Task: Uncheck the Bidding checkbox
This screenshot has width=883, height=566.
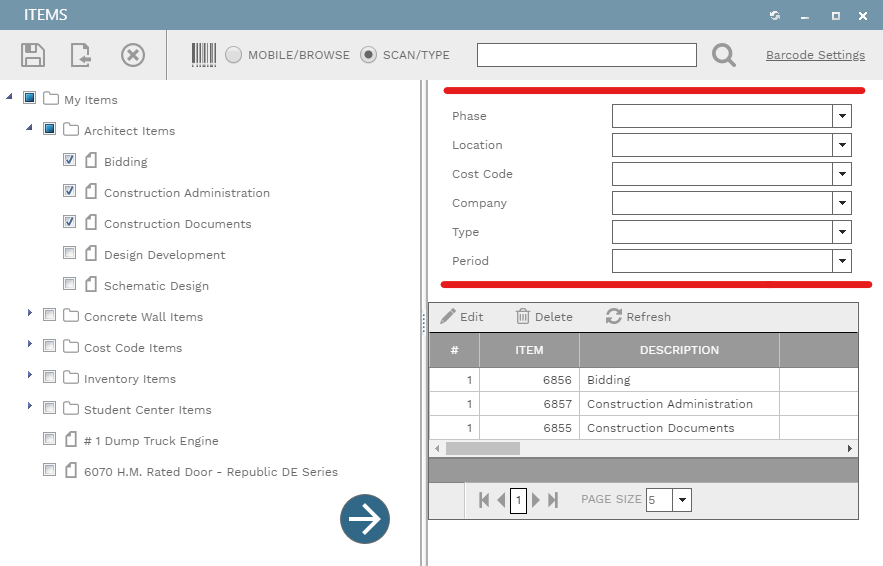Action: 69,160
